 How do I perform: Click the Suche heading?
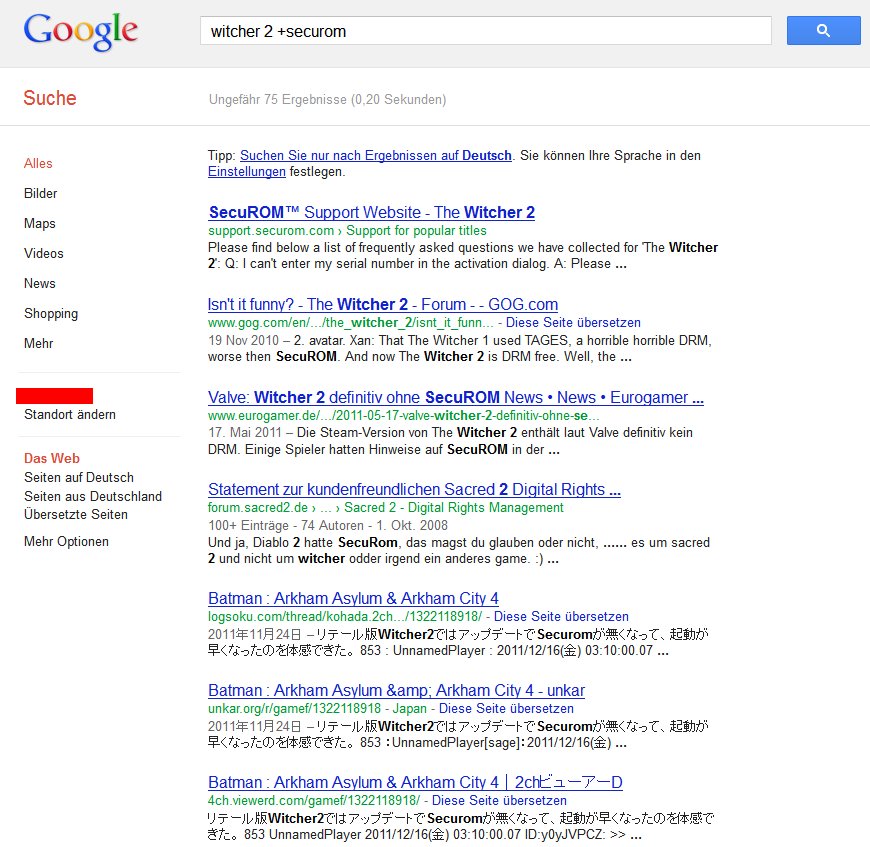tap(50, 98)
